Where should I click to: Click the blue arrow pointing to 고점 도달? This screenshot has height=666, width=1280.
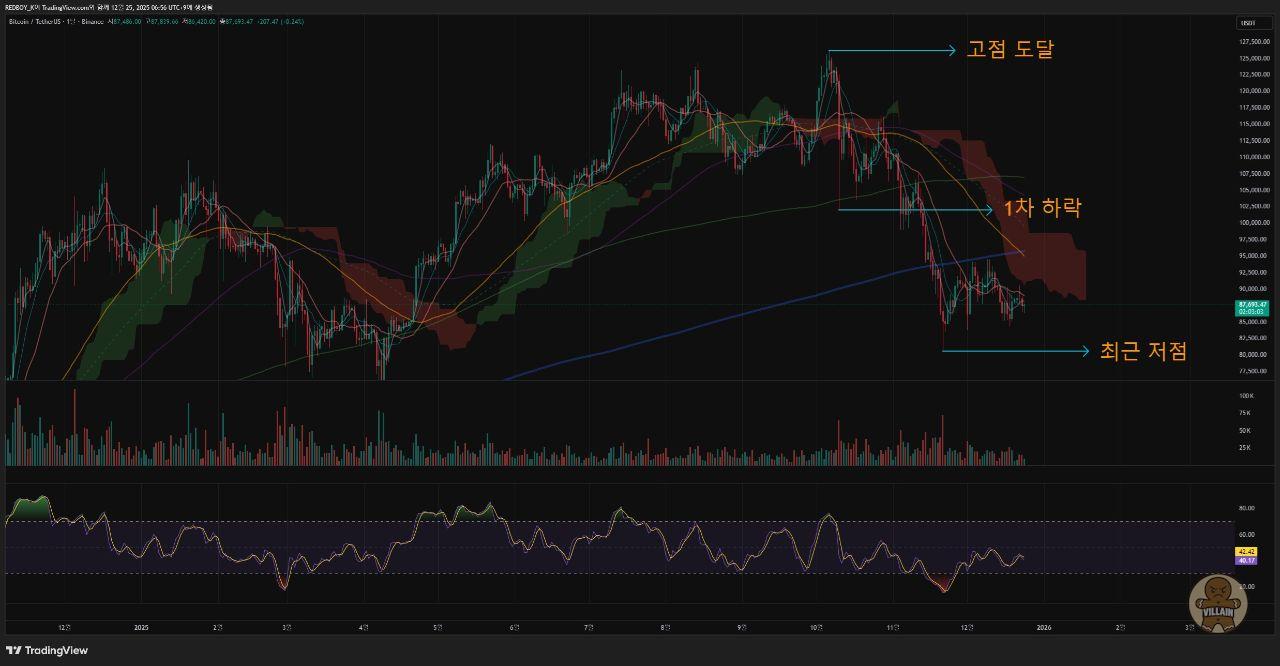point(892,51)
